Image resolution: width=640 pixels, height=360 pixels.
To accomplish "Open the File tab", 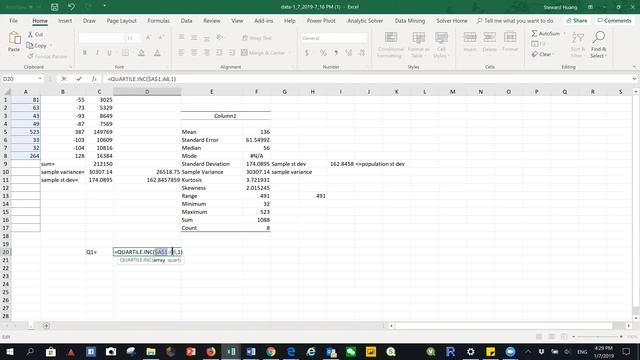I will point(13,20).
